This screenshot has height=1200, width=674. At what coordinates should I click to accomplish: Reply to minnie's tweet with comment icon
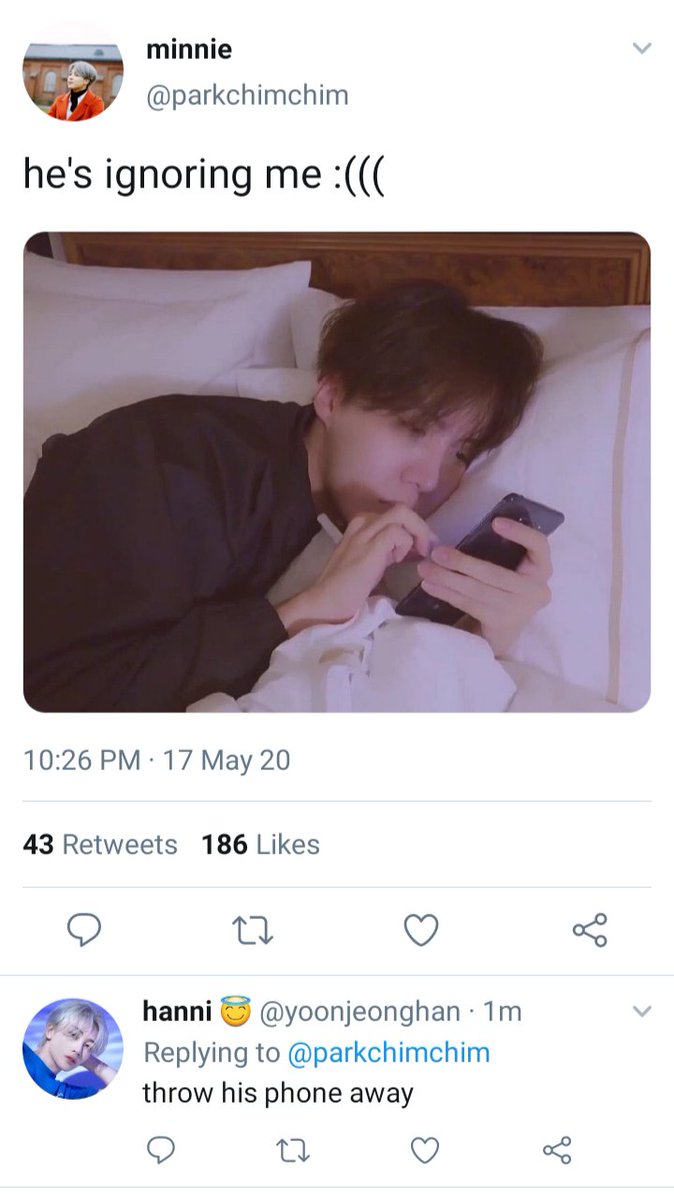84,930
